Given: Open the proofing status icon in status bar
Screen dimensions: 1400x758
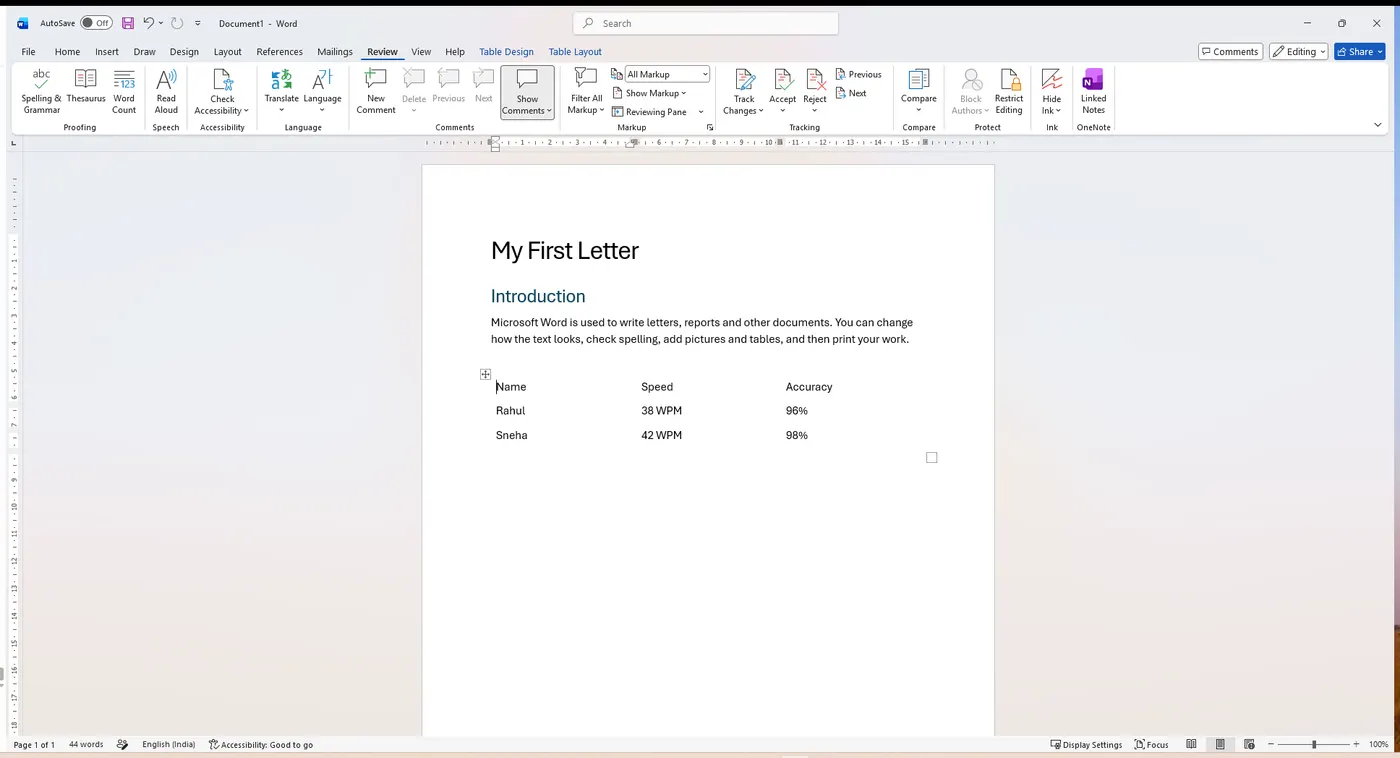Looking at the screenshot, I should 123,745.
